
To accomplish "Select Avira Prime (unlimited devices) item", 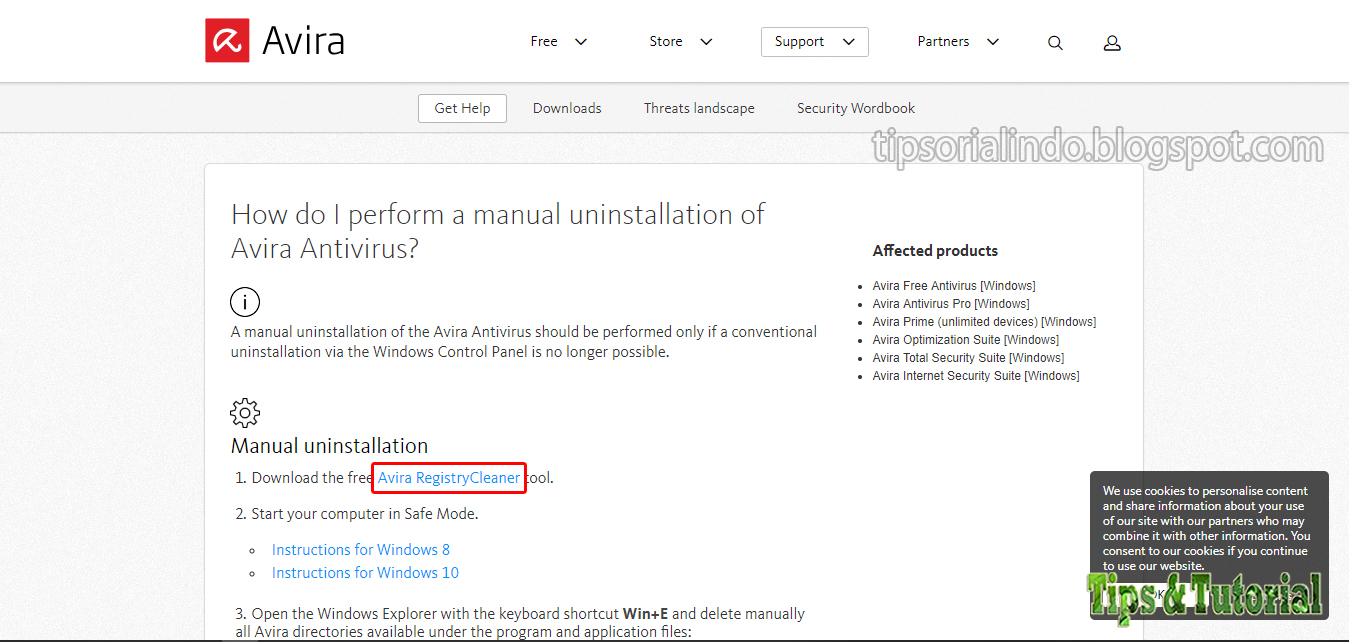I will (984, 322).
